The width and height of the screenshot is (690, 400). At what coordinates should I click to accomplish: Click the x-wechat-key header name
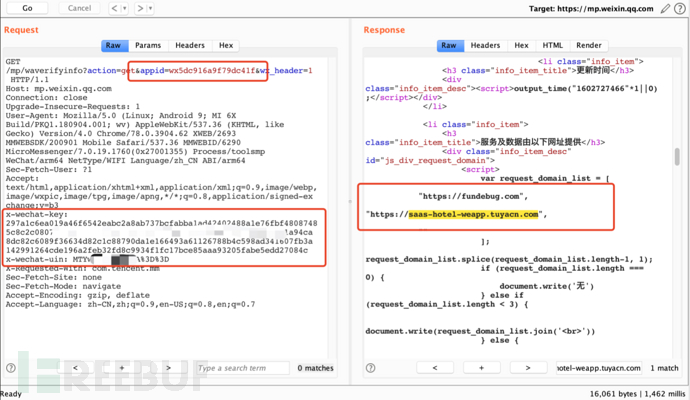click(x=36, y=214)
